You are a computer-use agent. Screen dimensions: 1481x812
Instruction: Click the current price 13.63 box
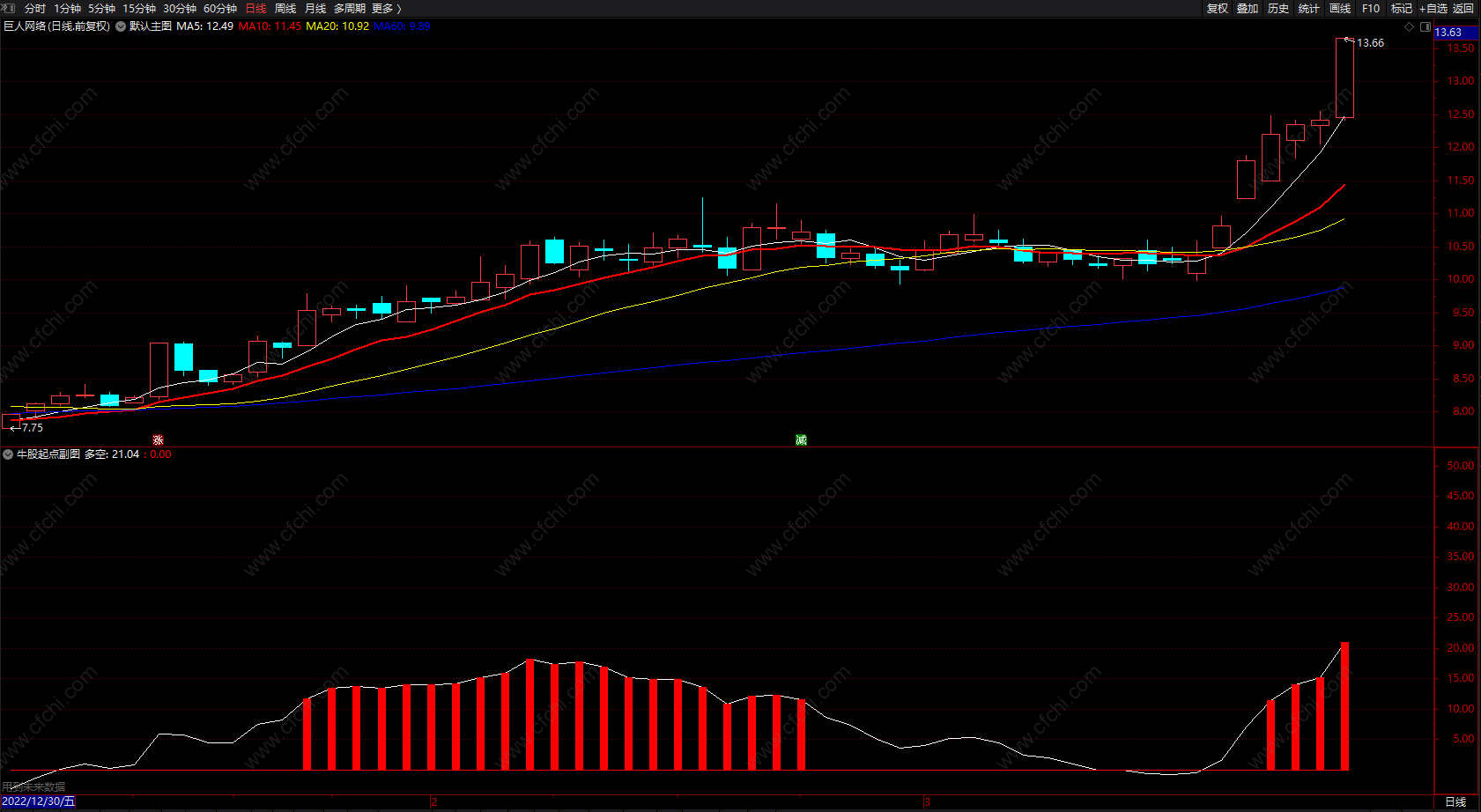pyautogui.click(x=1456, y=33)
